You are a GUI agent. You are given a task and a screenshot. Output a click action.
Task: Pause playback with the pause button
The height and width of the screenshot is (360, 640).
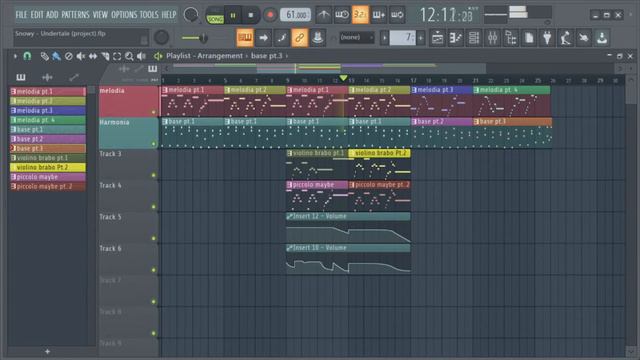point(233,16)
